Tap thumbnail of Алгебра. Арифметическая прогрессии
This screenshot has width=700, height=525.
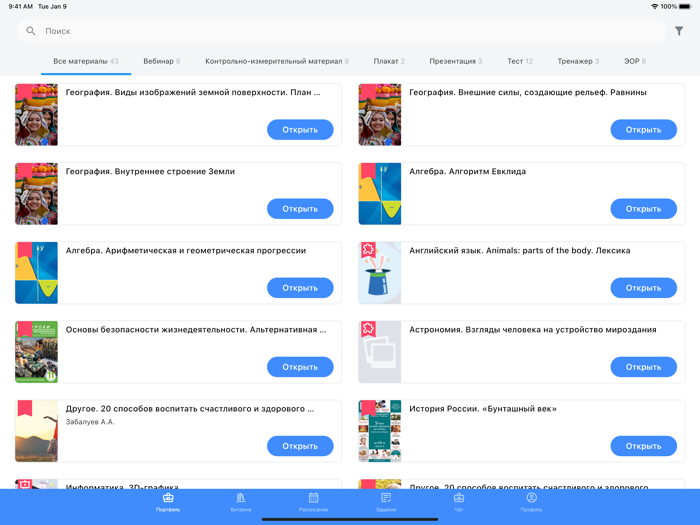pos(36,273)
